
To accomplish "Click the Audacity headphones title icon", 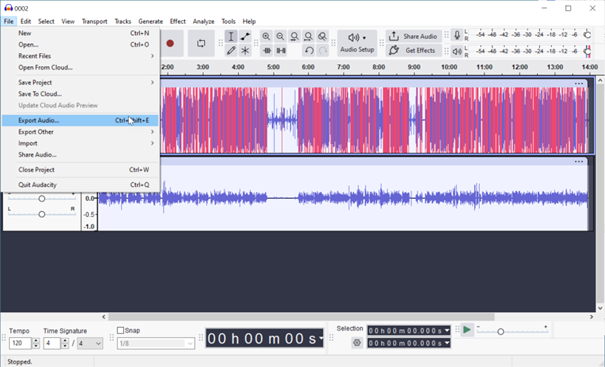I will (x=8, y=8).
